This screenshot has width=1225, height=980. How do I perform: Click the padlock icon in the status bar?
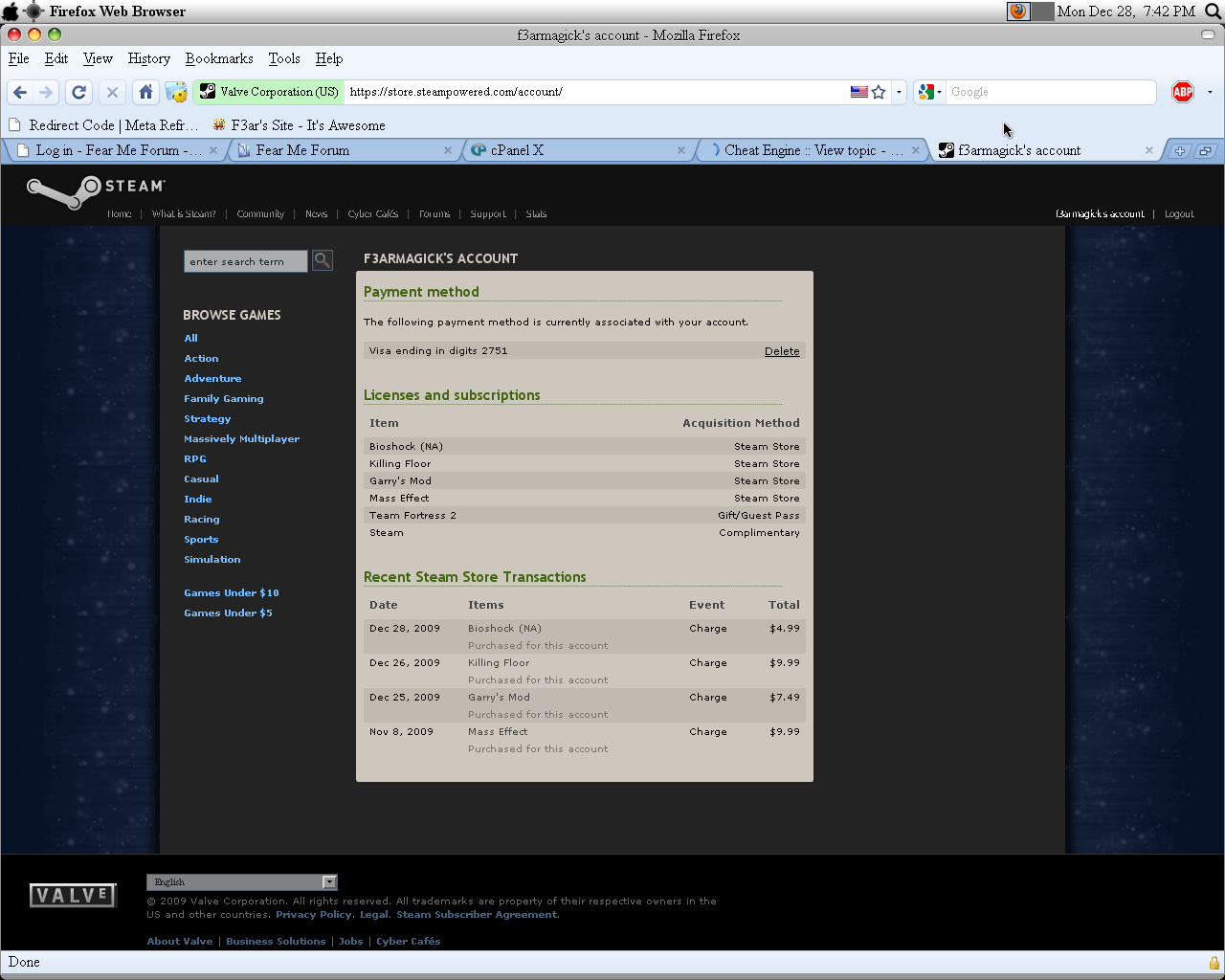(1214, 963)
